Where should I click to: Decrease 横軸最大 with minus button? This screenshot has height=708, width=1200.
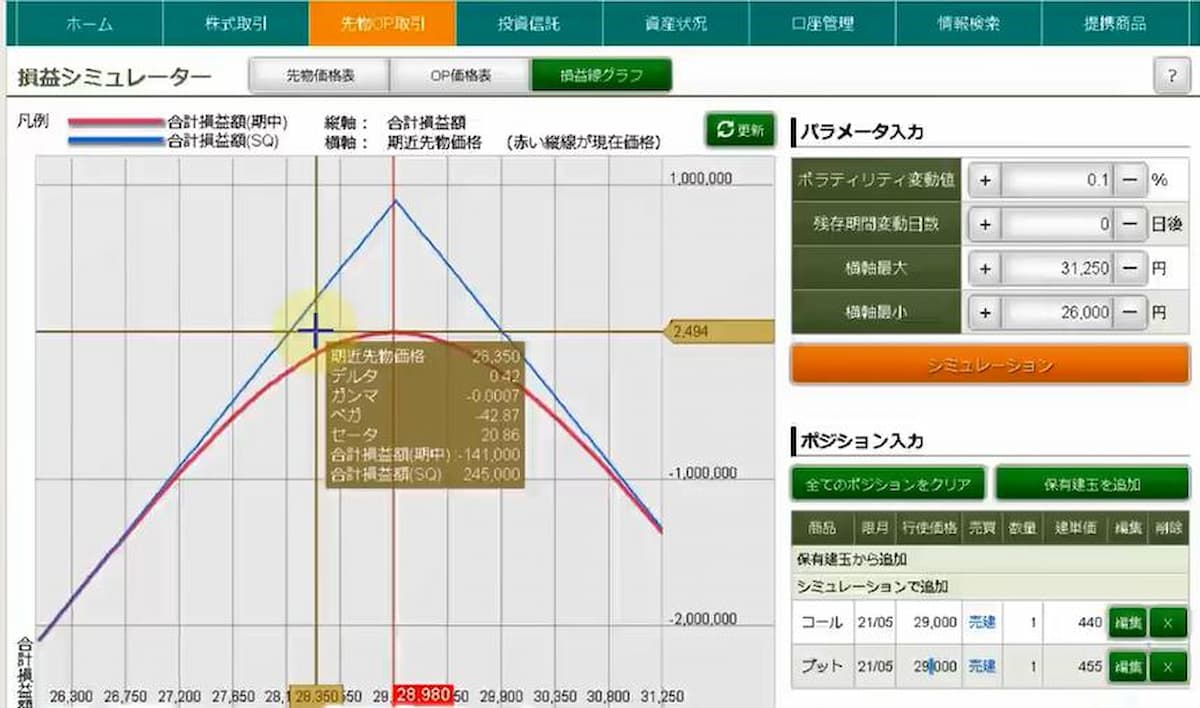pos(1129,268)
